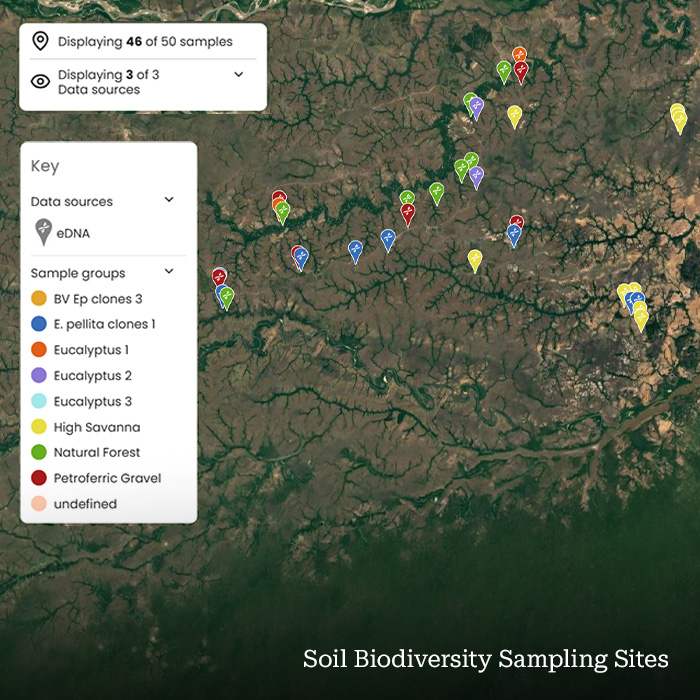Image resolution: width=700 pixels, height=700 pixels.
Task: Toggle the BV Ep clones 3 color swatch
Action: (39, 298)
